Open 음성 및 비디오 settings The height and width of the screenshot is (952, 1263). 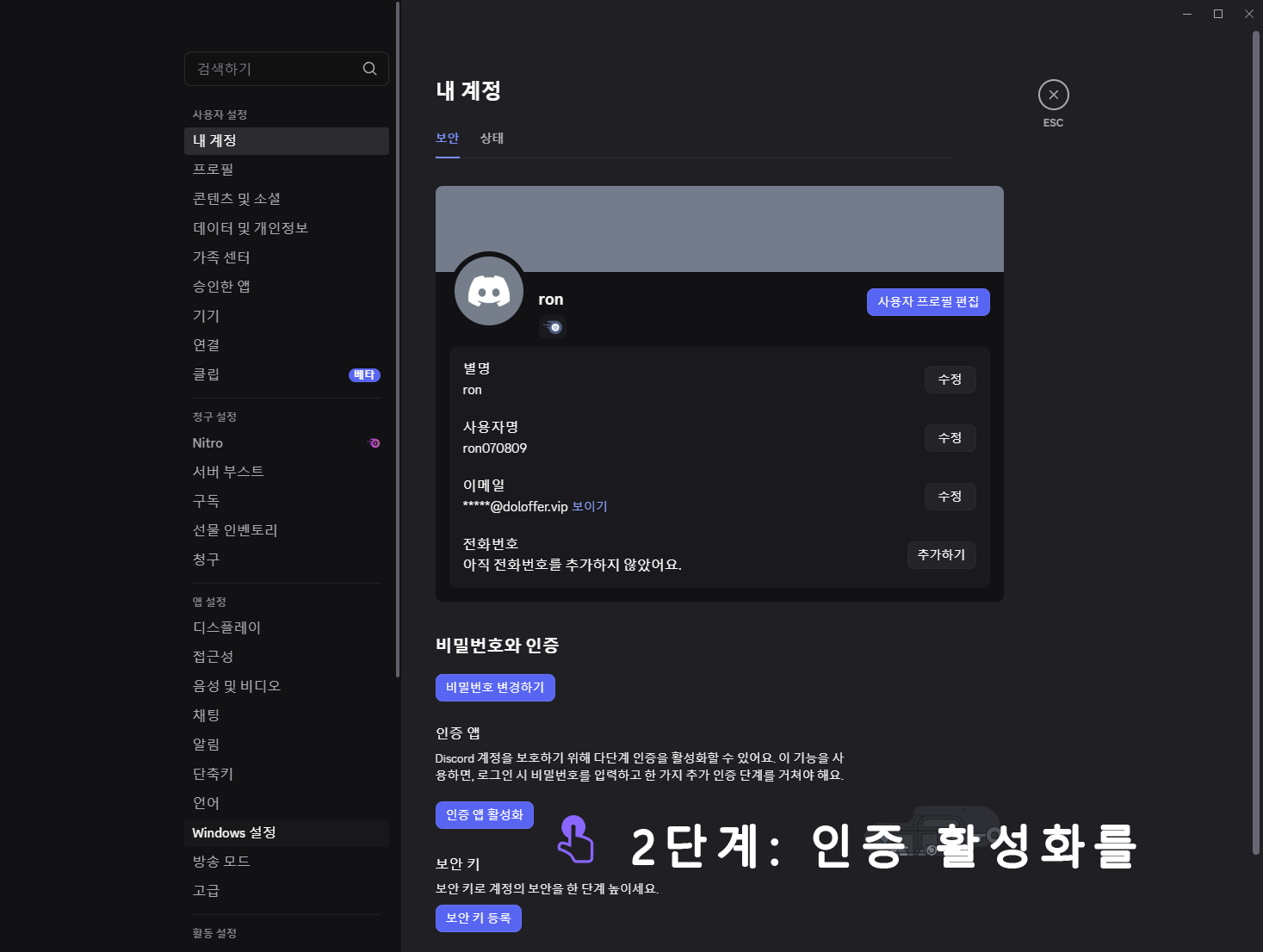(287, 686)
